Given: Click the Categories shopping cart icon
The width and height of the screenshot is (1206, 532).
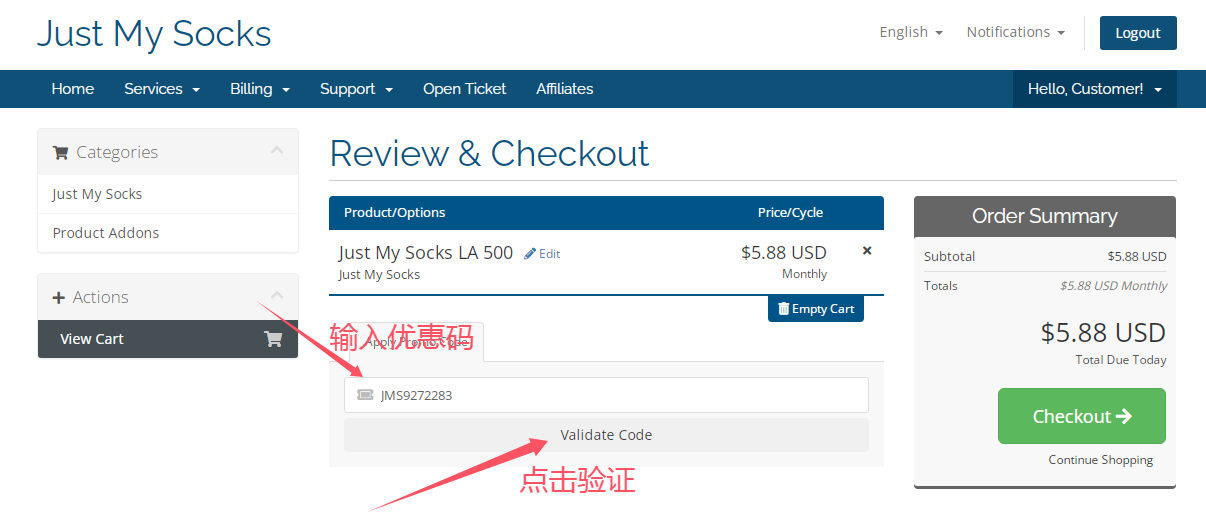Looking at the screenshot, I should (x=60, y=153).
